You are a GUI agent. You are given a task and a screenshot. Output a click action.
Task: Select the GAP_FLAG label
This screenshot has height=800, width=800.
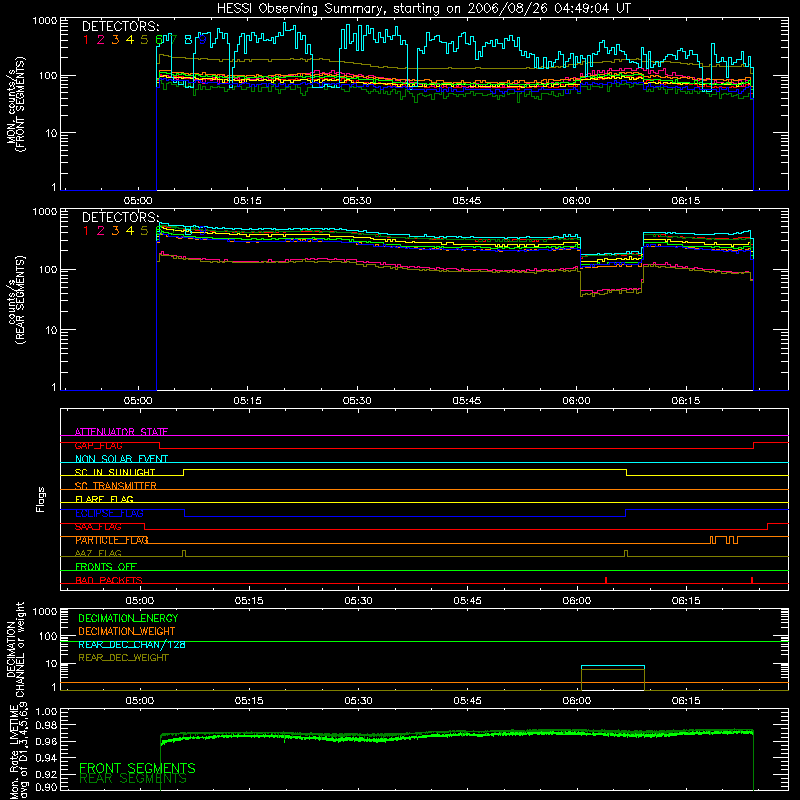click(98, 445)
